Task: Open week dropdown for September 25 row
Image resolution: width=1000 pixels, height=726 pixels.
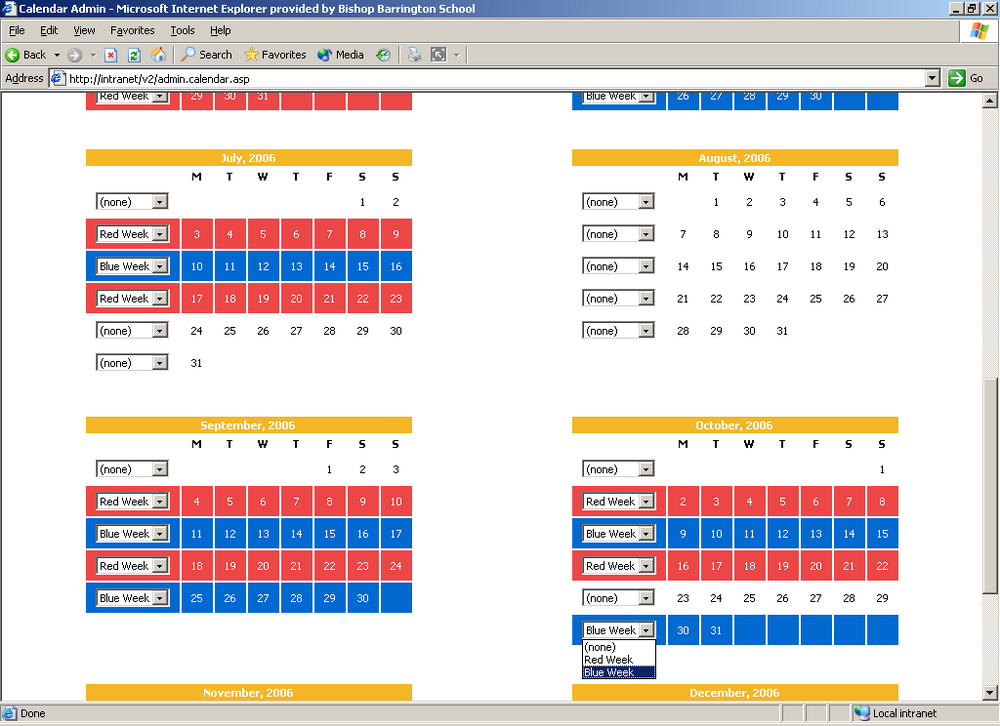Action: [x=132, y=598]
